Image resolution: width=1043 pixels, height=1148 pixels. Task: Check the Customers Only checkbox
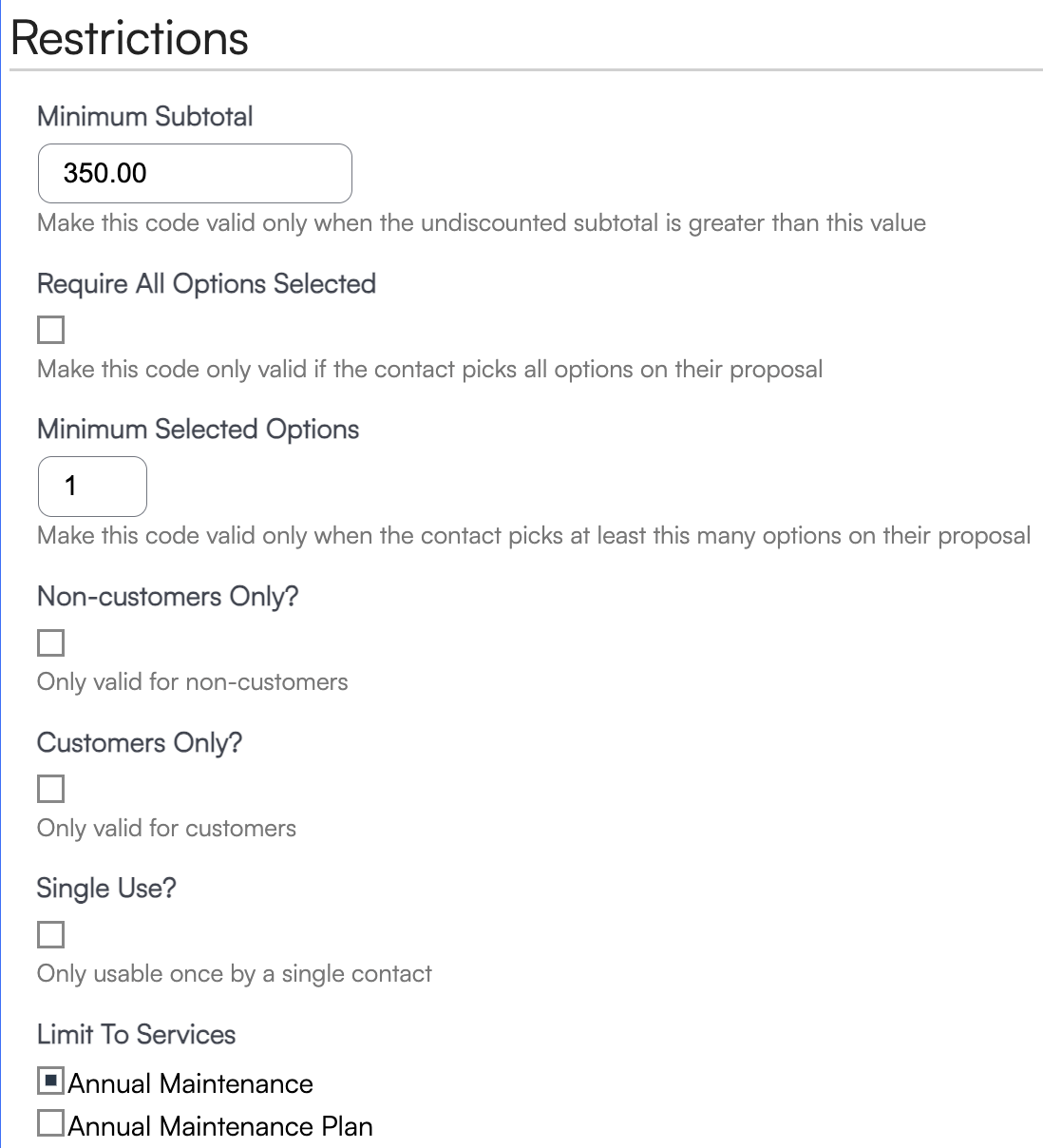click(x=50, y=789)
